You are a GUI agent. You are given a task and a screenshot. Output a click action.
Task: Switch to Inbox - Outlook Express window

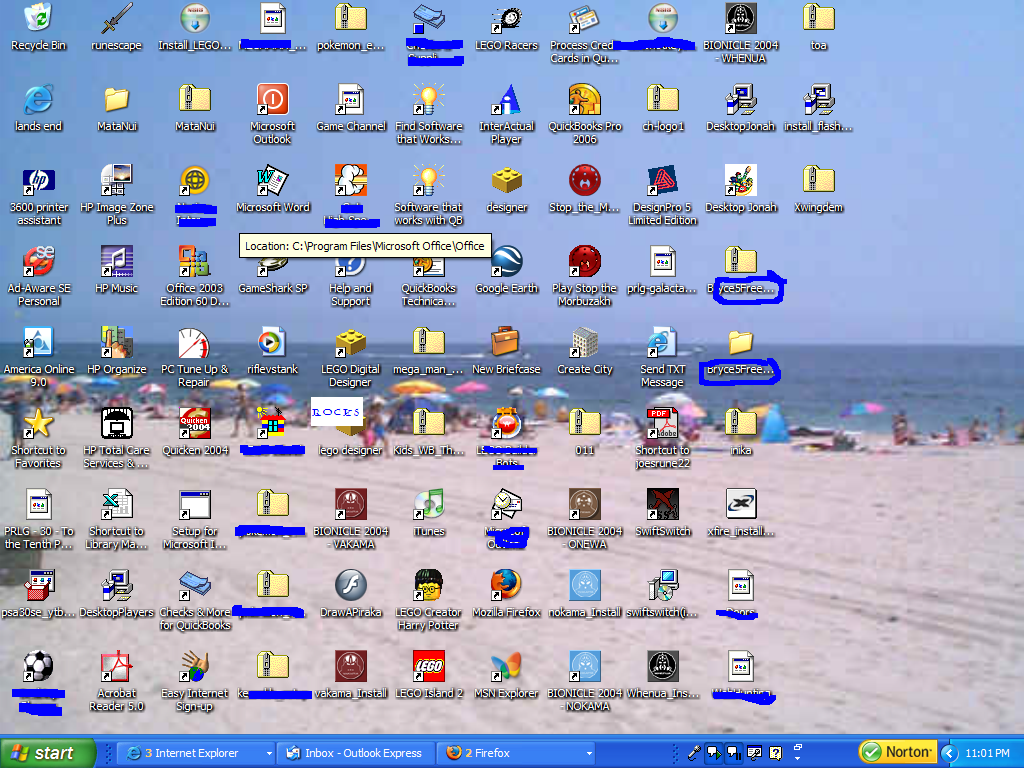(x=355, y=753)
